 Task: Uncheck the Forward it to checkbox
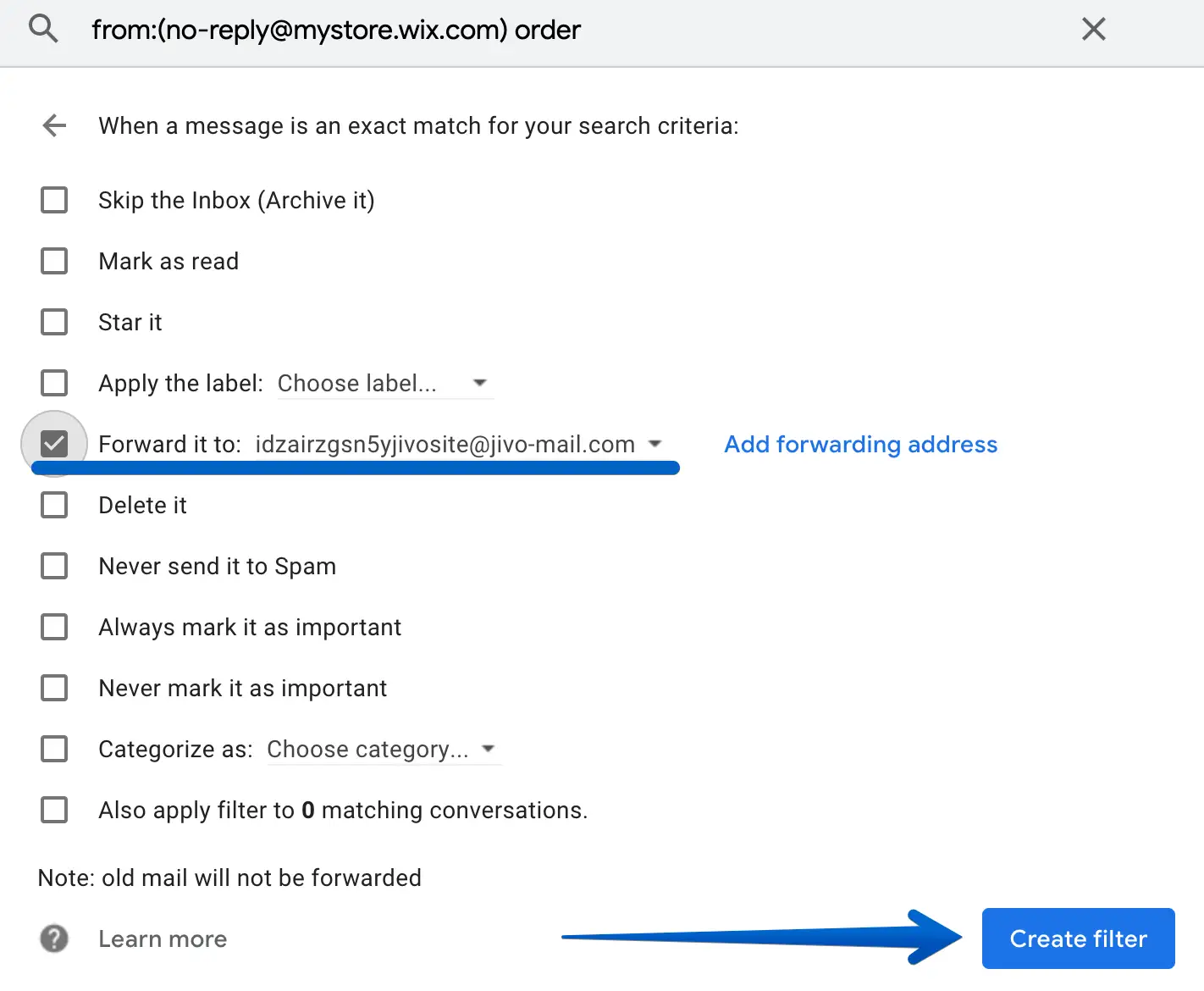(54, 444)
